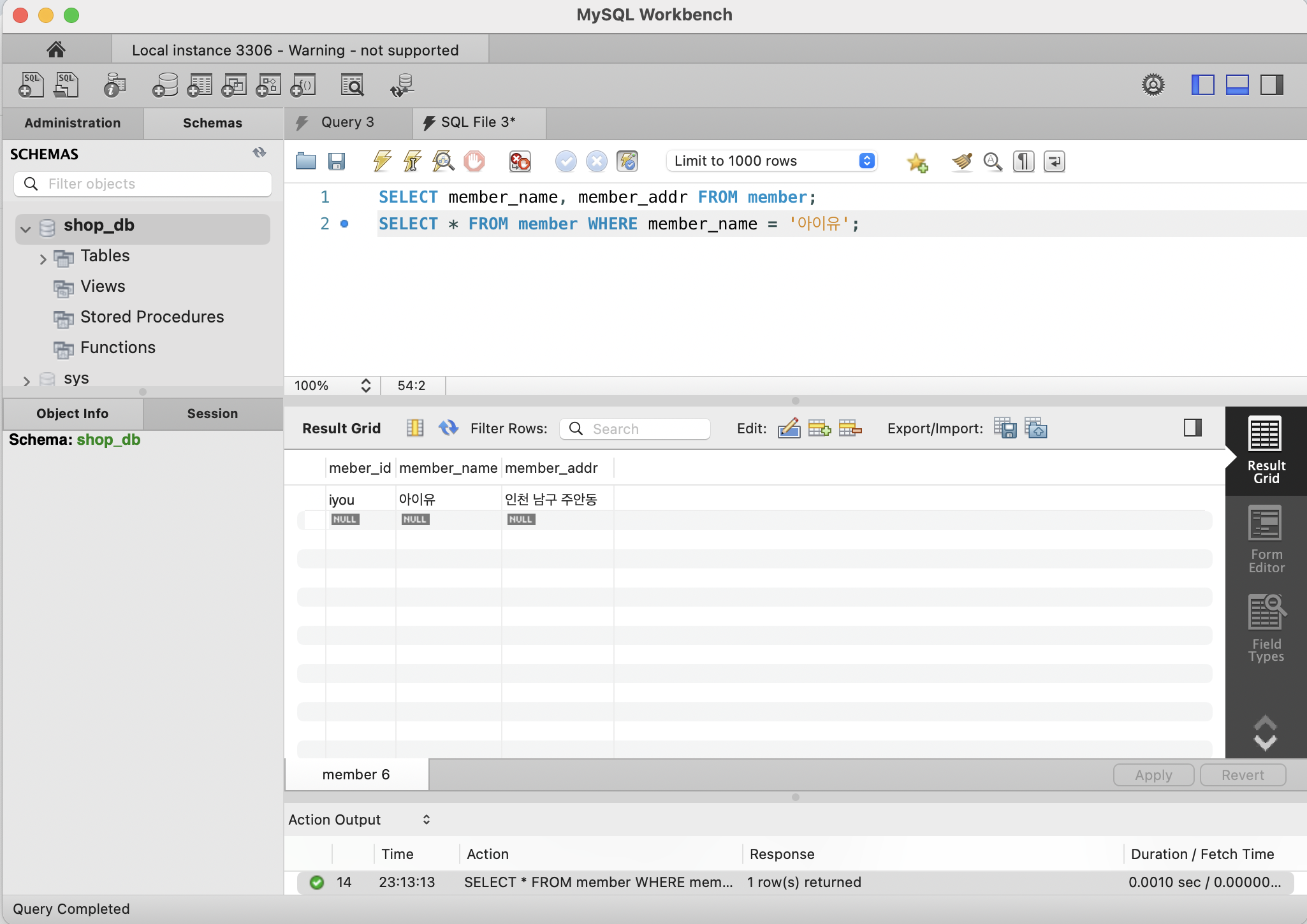This screenshot has width=1307, height=924.
Task: Select SQL File 3* tab
Action: click(x=479, y=123)
